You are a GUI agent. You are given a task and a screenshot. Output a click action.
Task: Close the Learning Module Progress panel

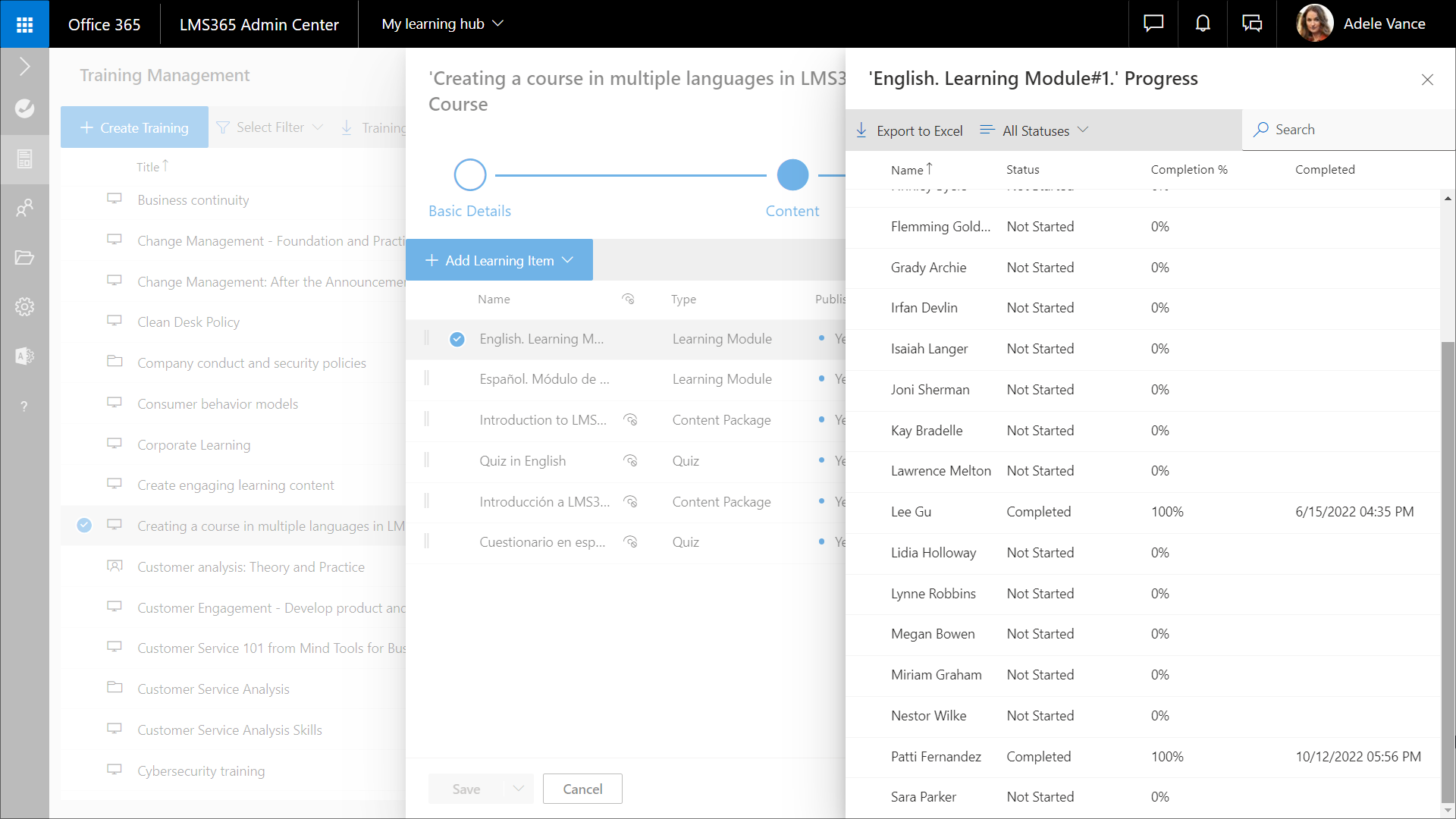[1427, 80]
